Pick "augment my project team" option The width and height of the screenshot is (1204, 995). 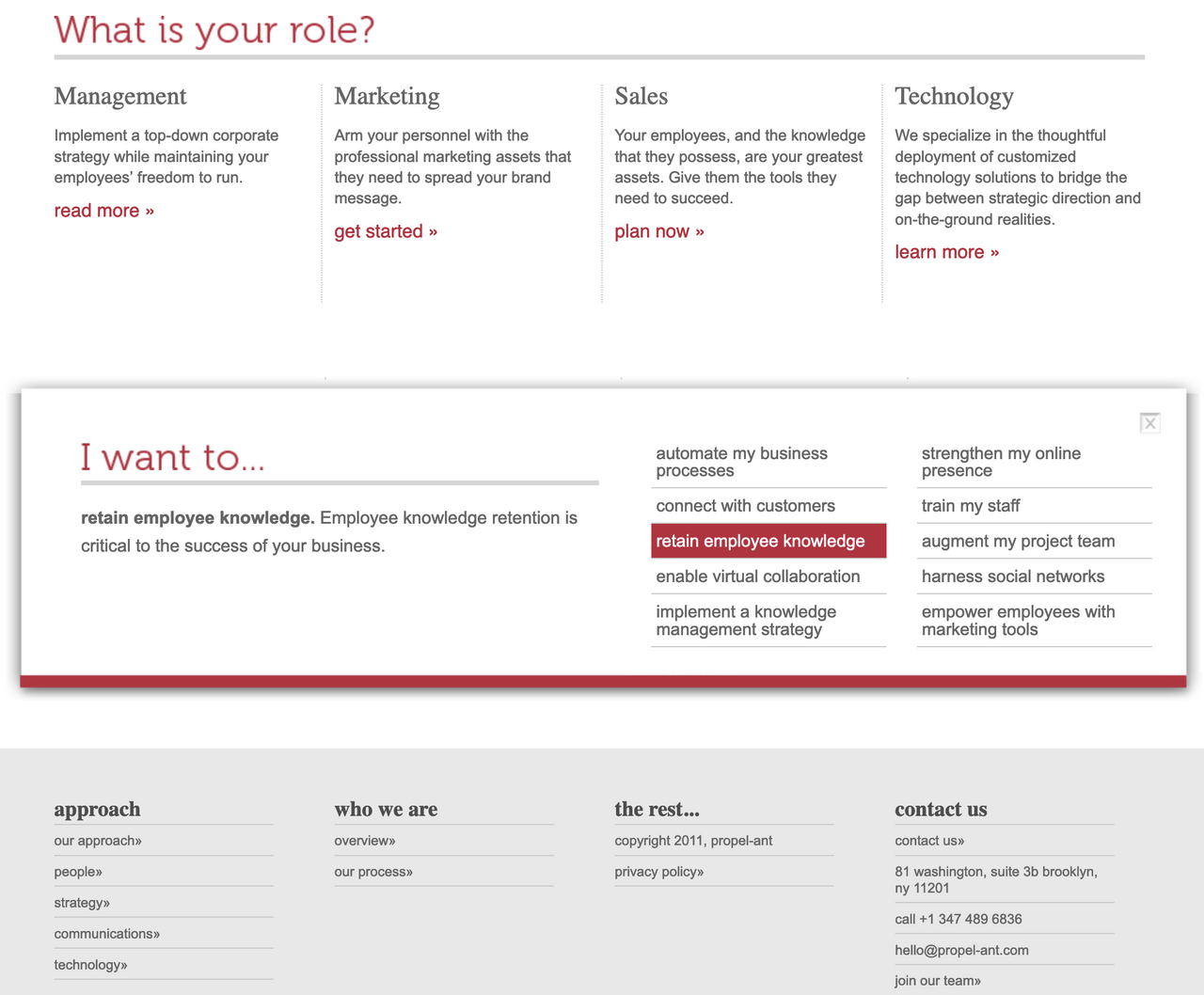(x=1019, y=541)
